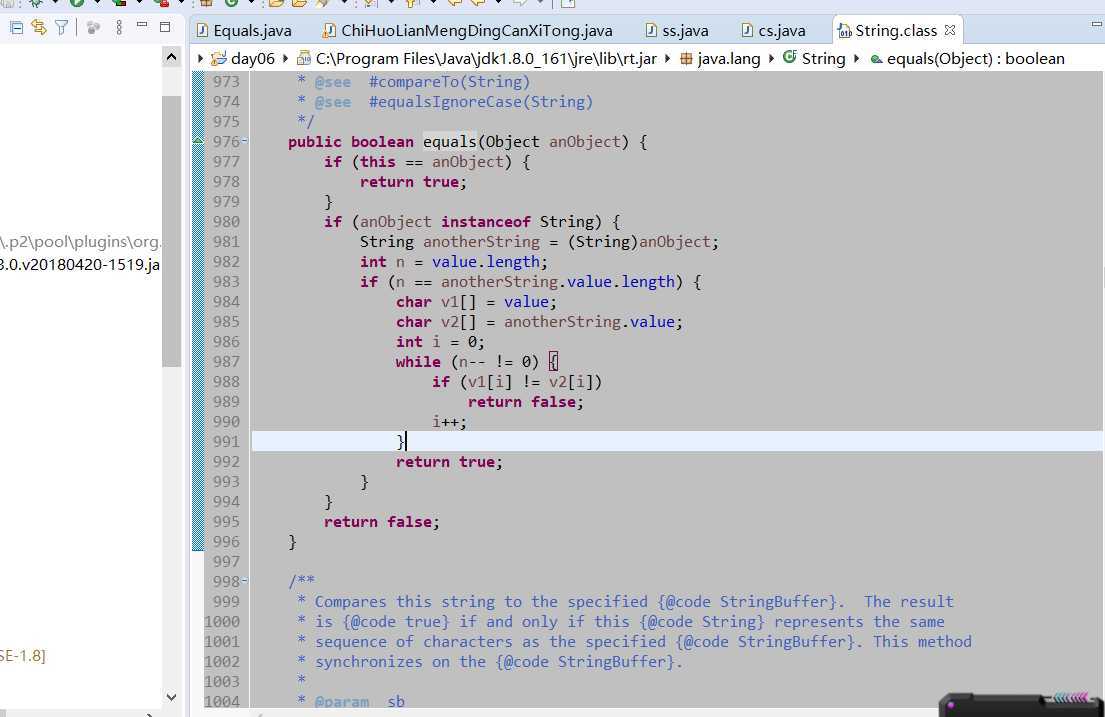
Task: Click the String class icon in breadcrumb
Action: point(790,57)
